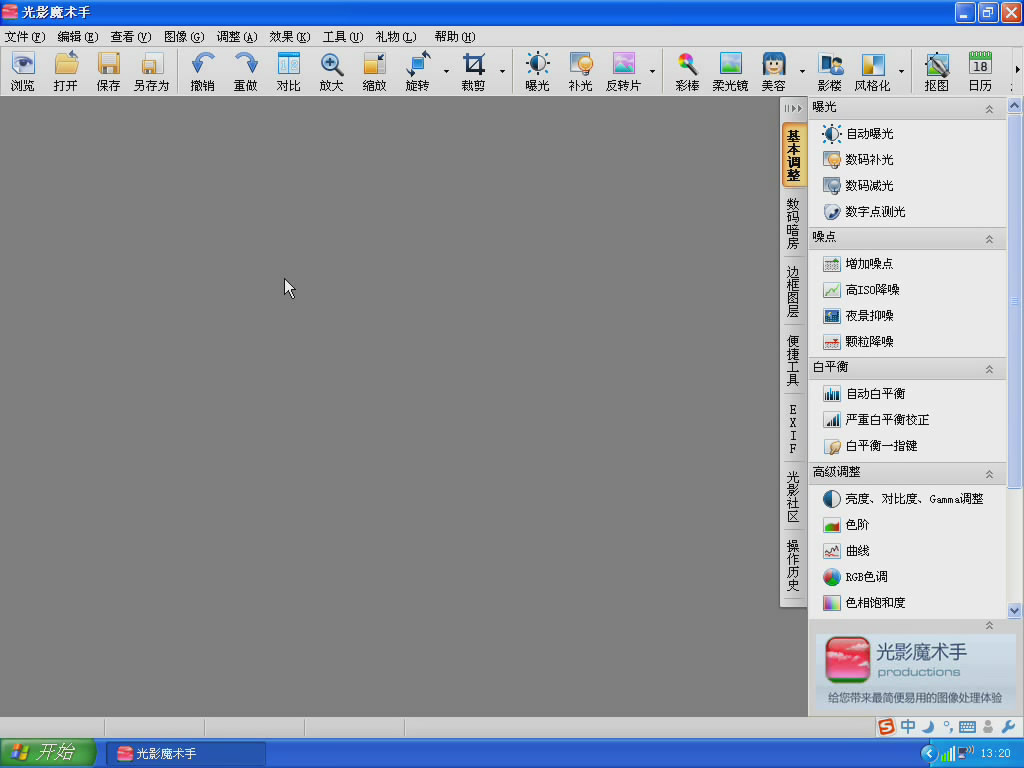Click the 抠图 (Cutout) toolbar icon

(936, 71)
